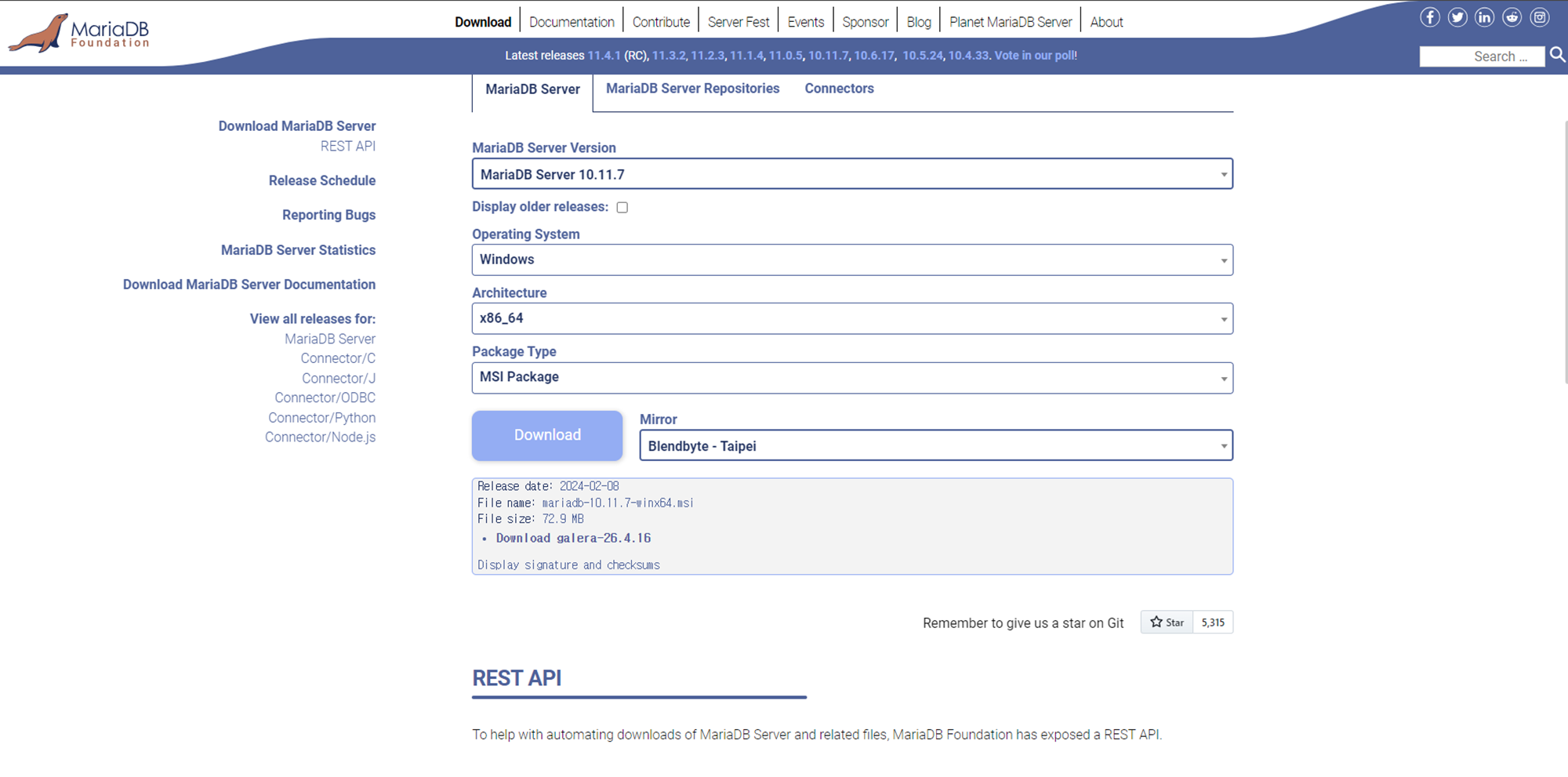Click the blue Download button
Screen dimensions: 1568x777
click(x=547, y=435)
